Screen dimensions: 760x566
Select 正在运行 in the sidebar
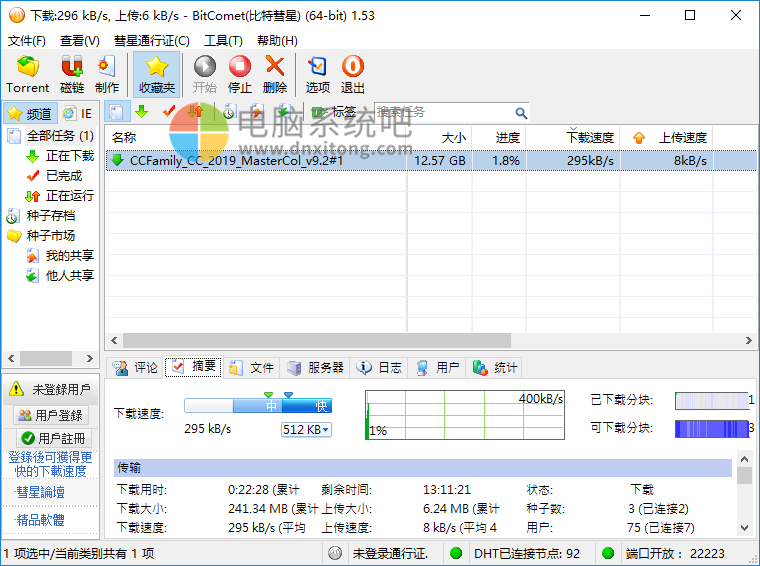(60, 195)
